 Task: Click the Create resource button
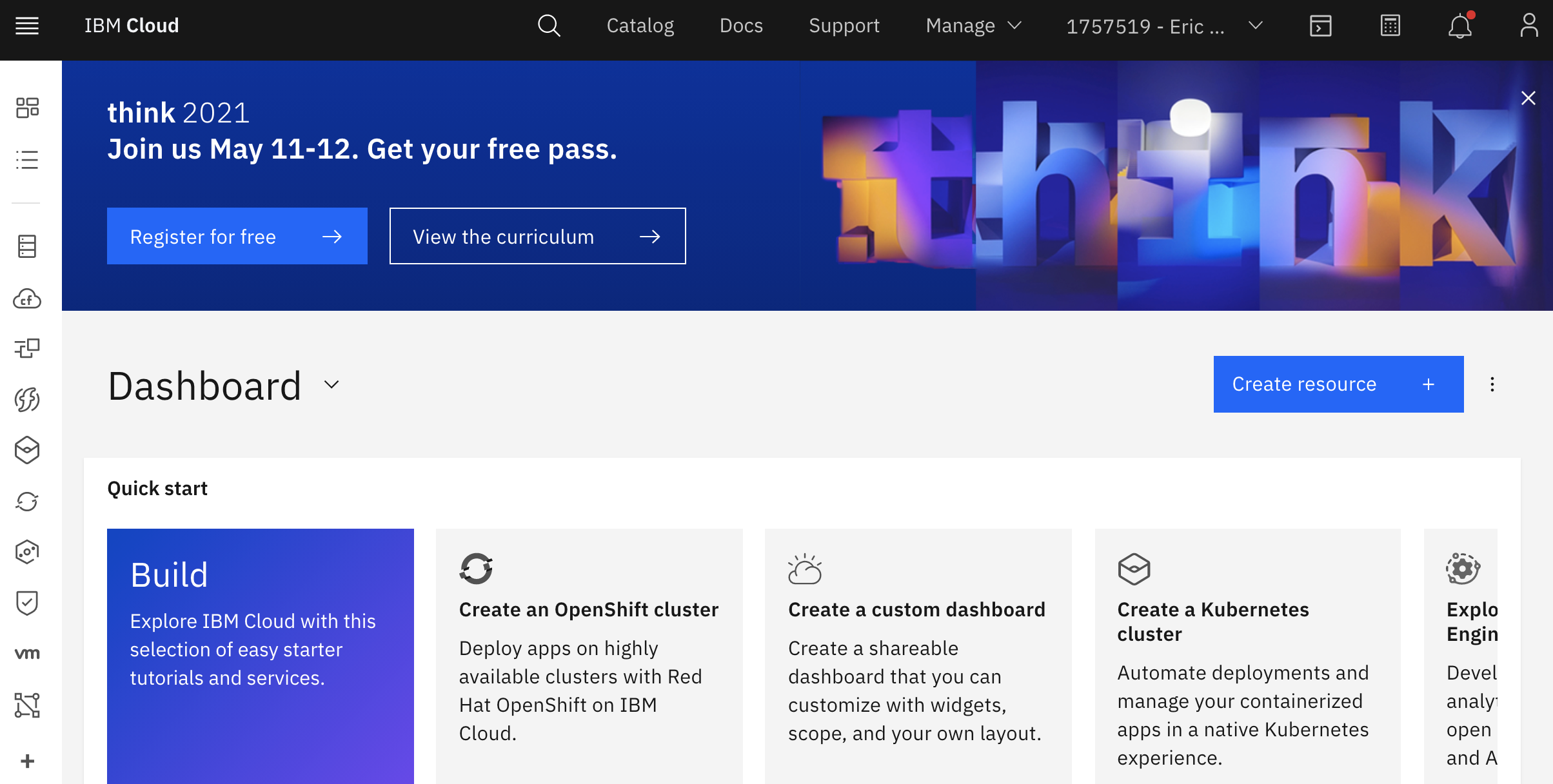click(x=1338, y=384)
